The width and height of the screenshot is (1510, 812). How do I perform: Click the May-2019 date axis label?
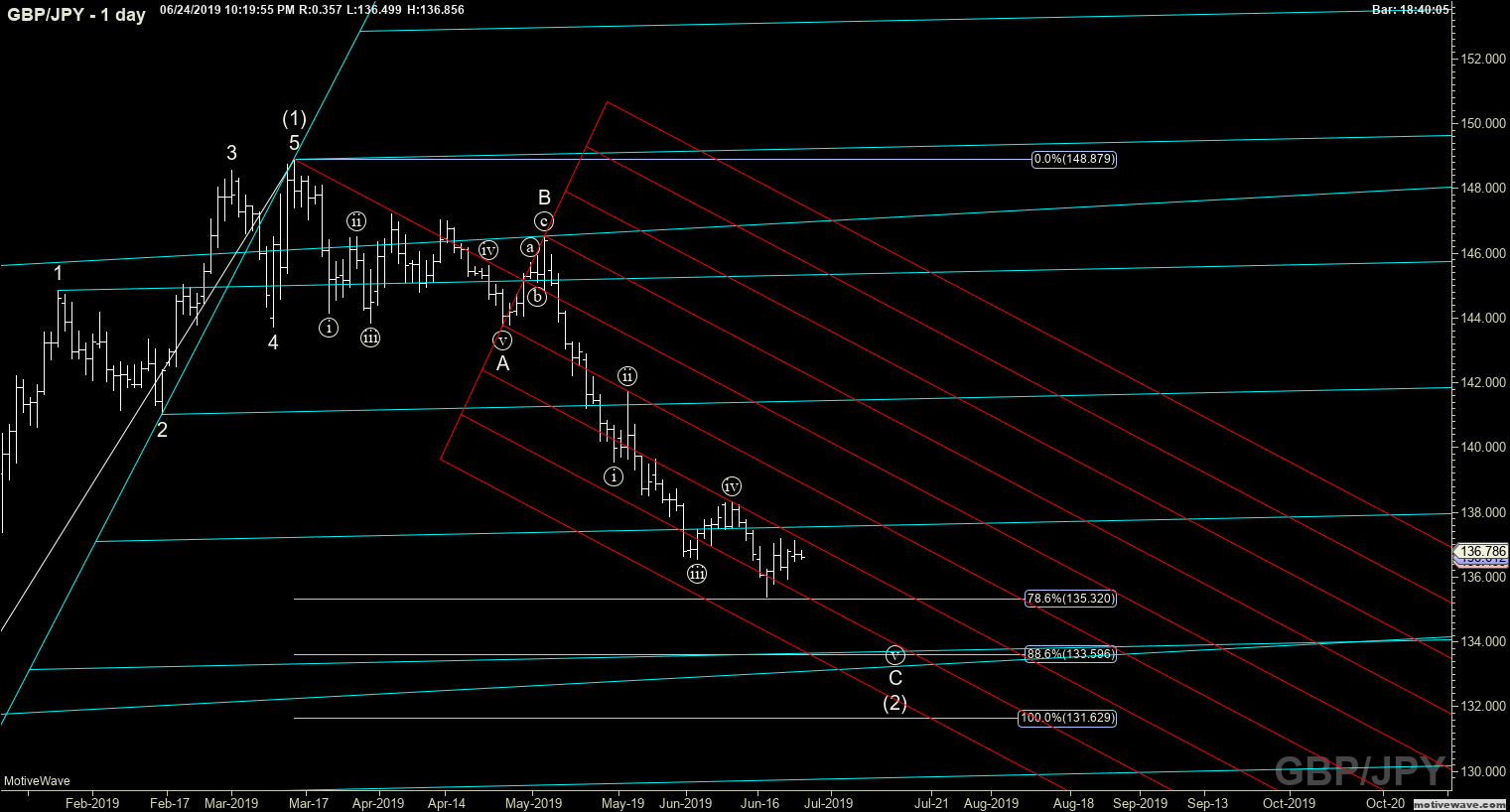pos(534,803)
